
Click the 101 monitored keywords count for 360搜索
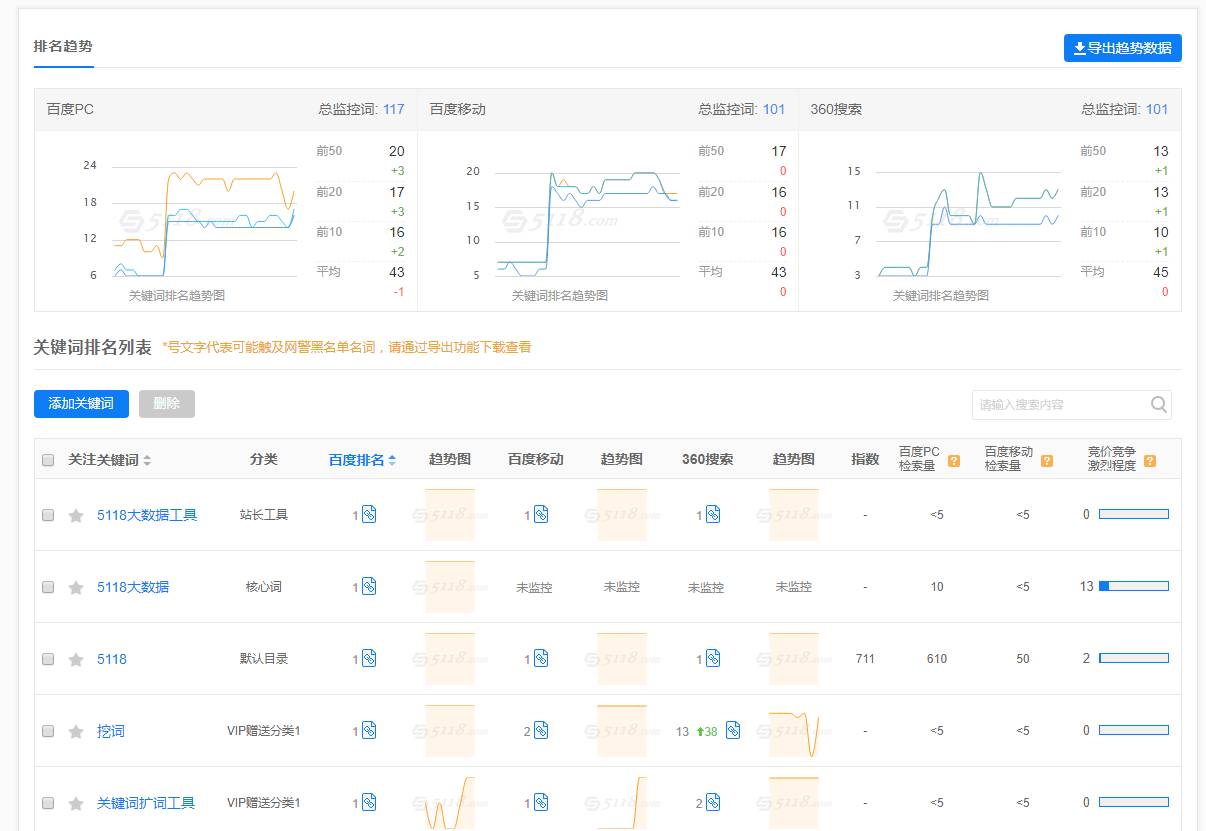1157,109
